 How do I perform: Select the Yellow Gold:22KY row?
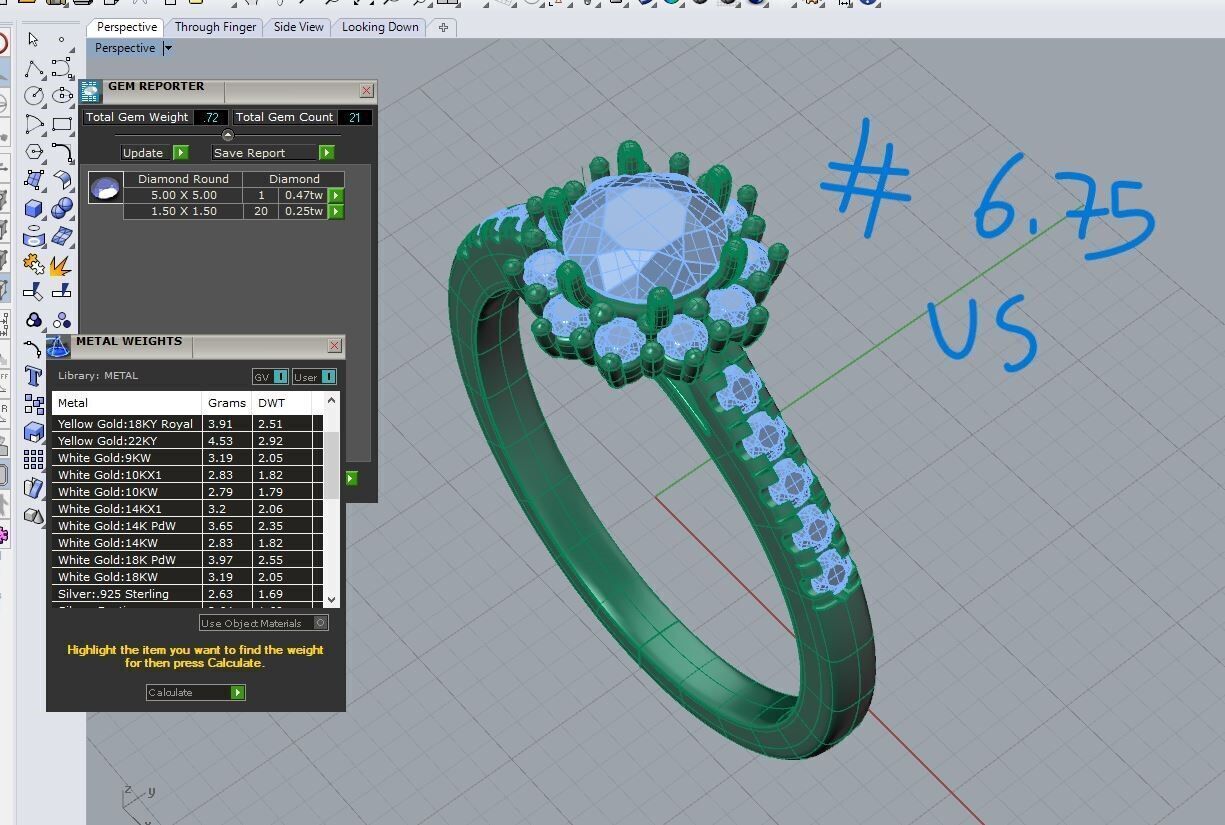pos(187,441)
